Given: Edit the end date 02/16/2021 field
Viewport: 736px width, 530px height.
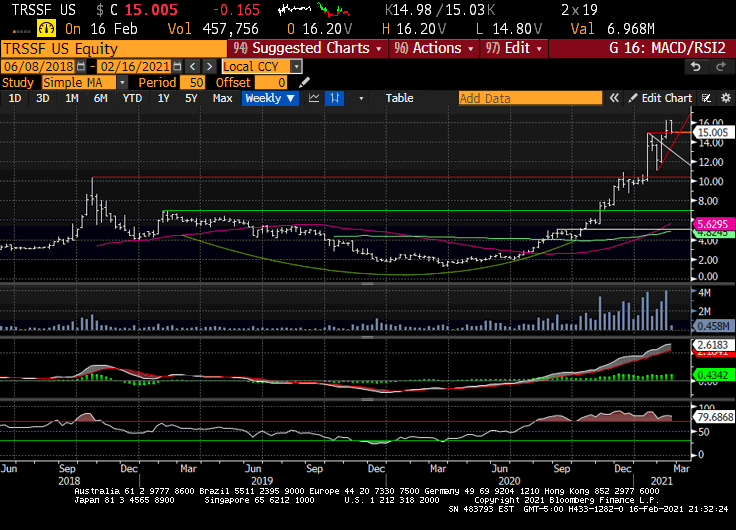Looking at the screenshot, I should (135, 66).
